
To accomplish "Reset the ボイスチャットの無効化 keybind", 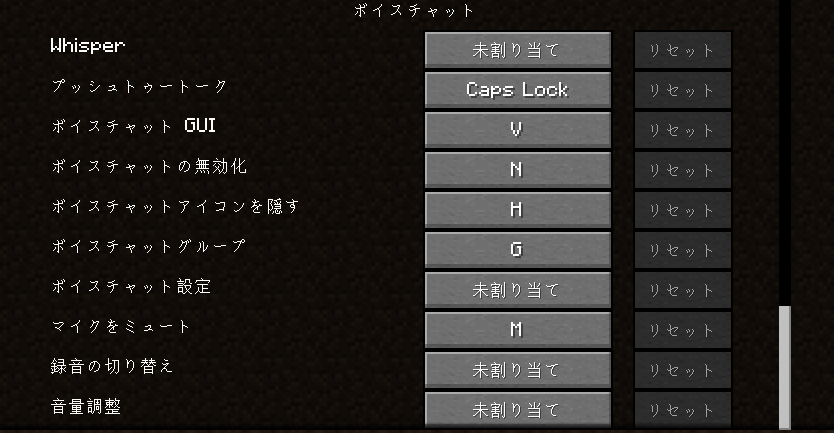I will [x=683, y=170].
